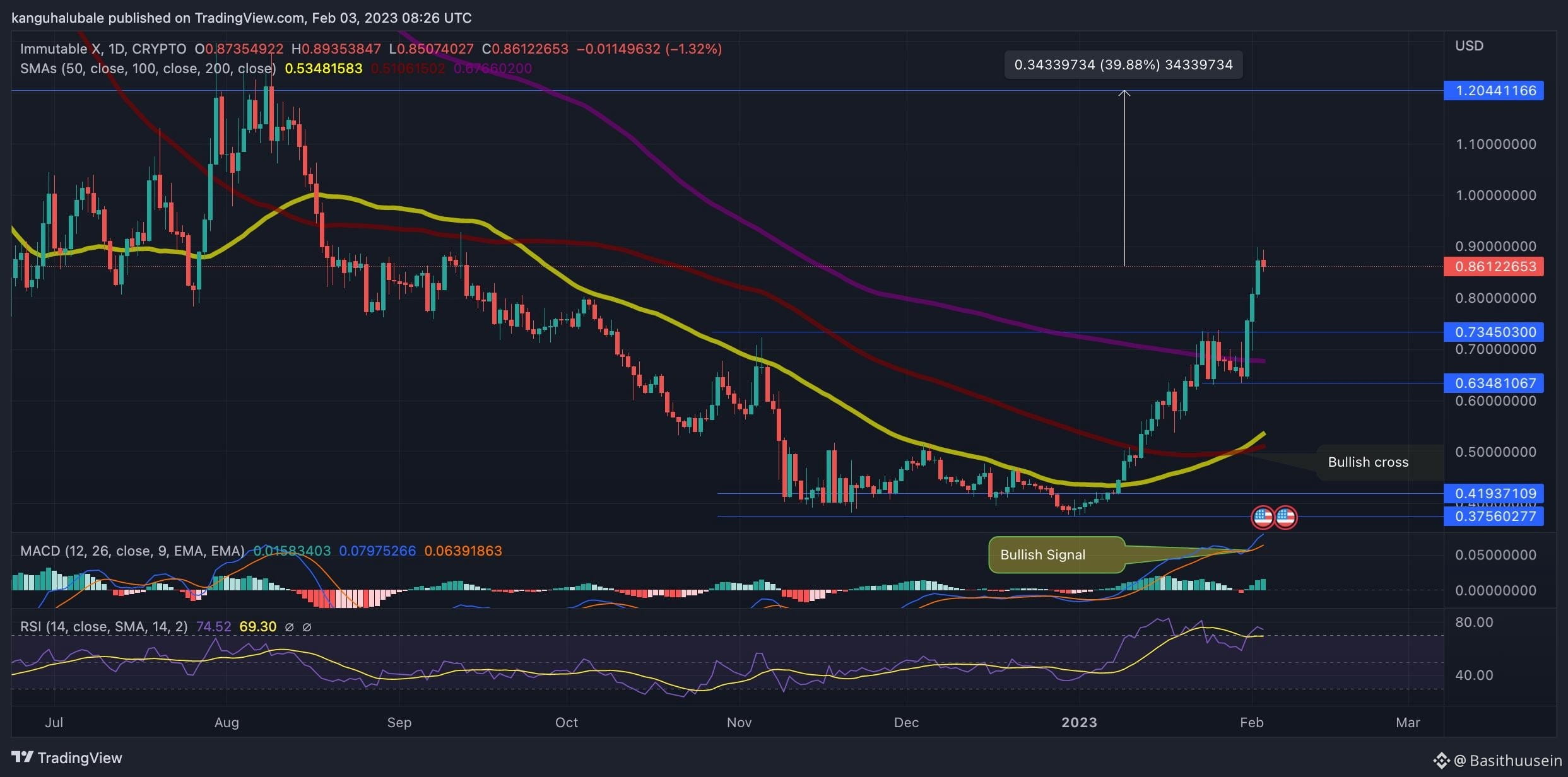Viewport: 1568px width, 777px height.
Task: Select the MACD indicator legend label
Action: point(133,551)
